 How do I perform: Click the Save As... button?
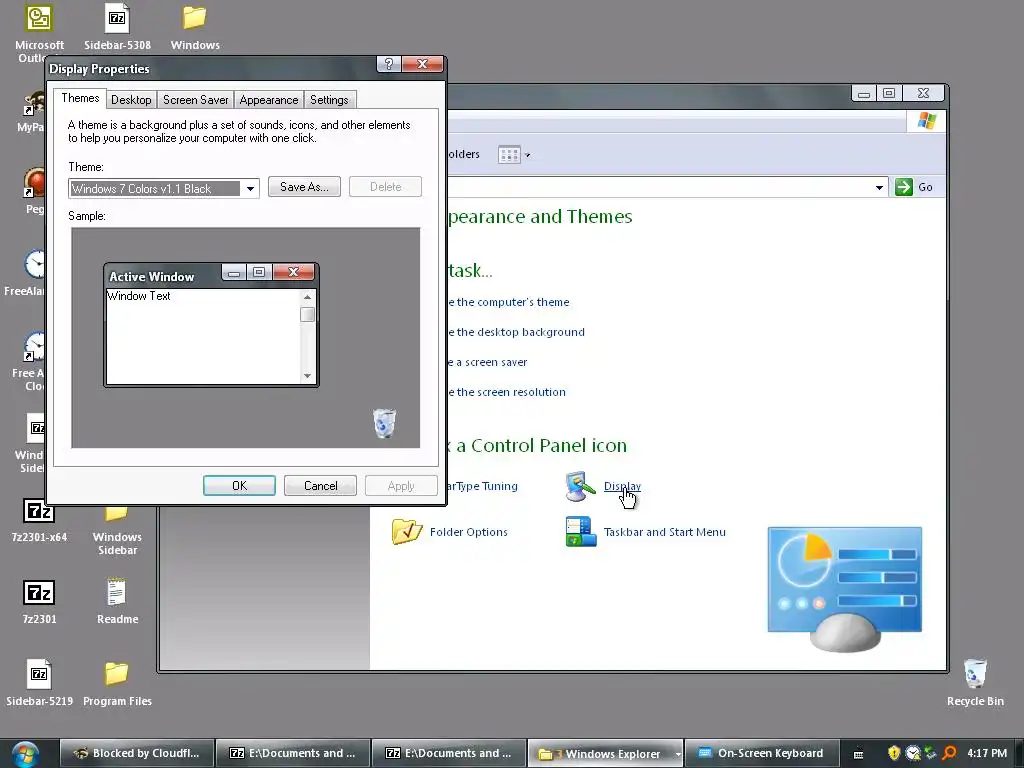[304, 187]
